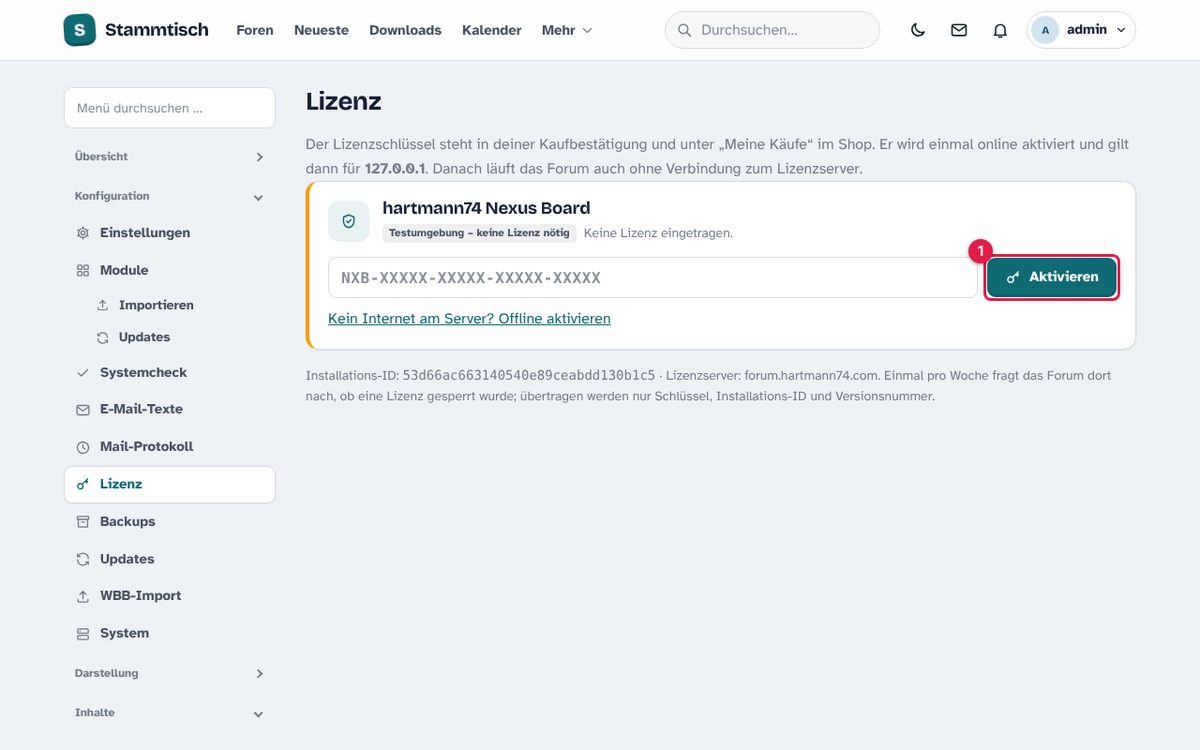This screenshot has height=750, width=1200.
Task: Click the admin avatar with letter A
Action: [x=1045, y=30]
